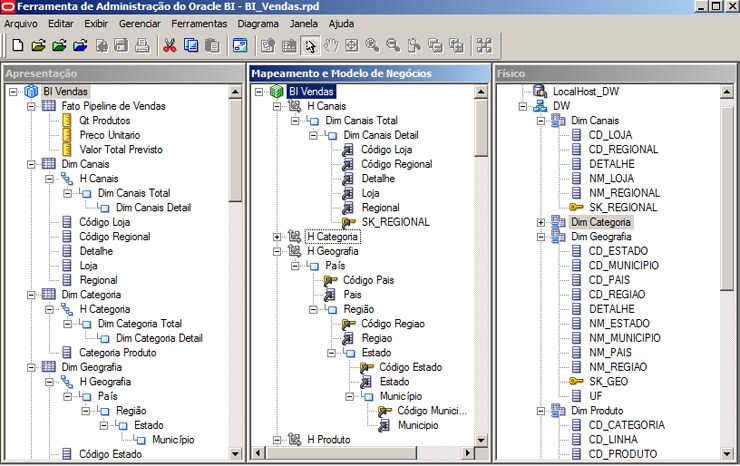Click the blue Open folder toolbar icon
The image size is (740, 466).
[80, 46]
